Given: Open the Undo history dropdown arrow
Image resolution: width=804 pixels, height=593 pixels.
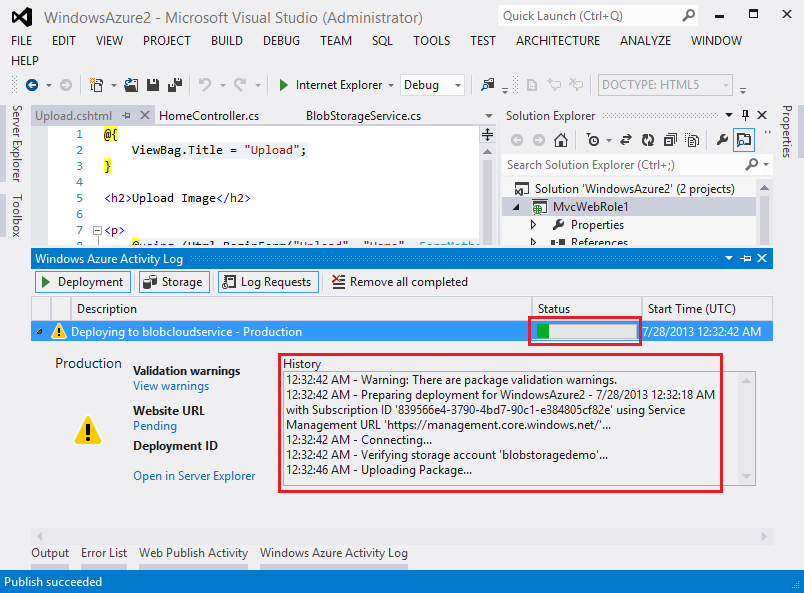Looking at the screenshot, I should pyautogui.click(x=223, y=85).
